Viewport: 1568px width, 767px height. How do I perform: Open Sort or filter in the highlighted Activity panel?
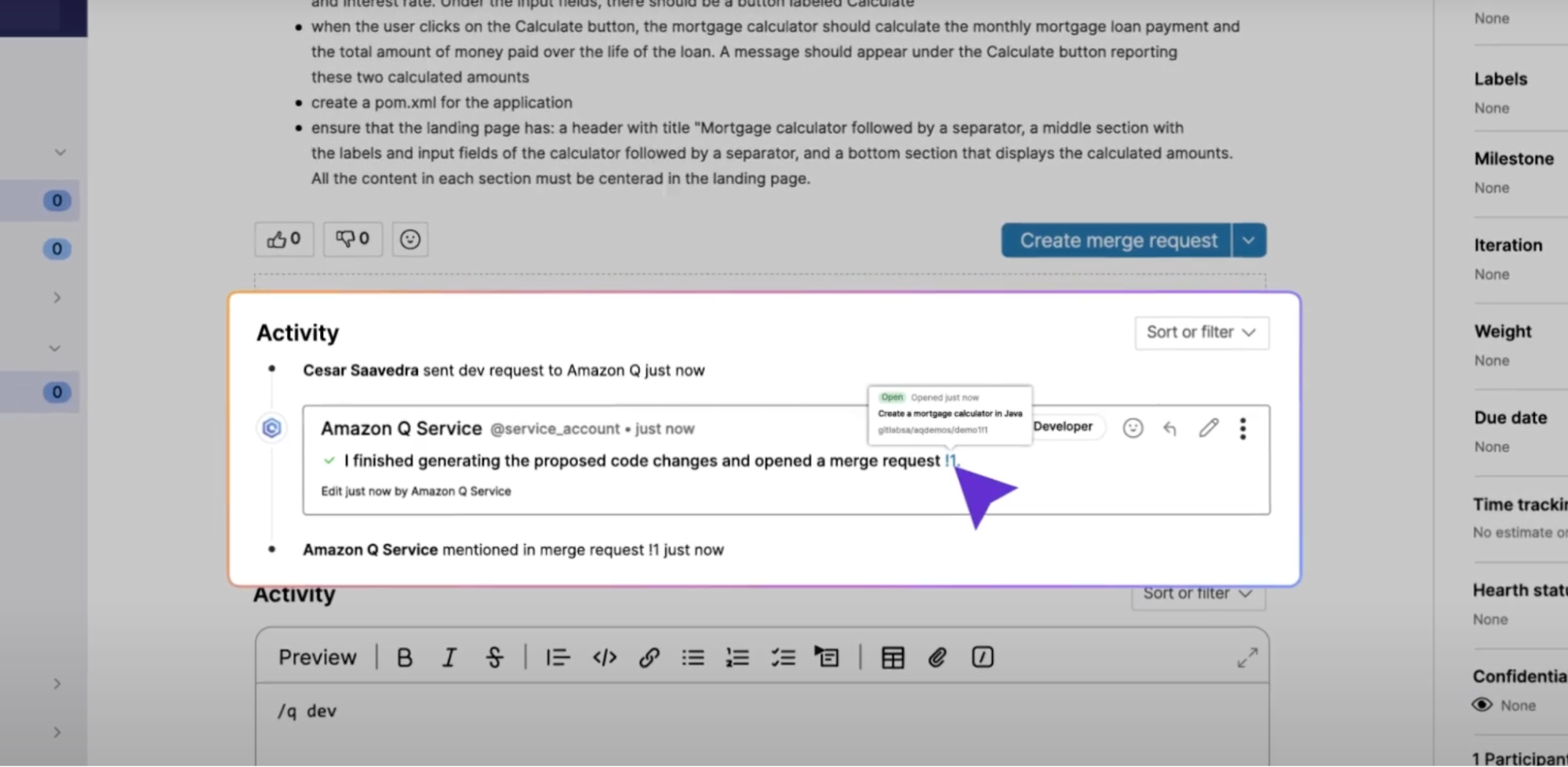point(1201,333)
